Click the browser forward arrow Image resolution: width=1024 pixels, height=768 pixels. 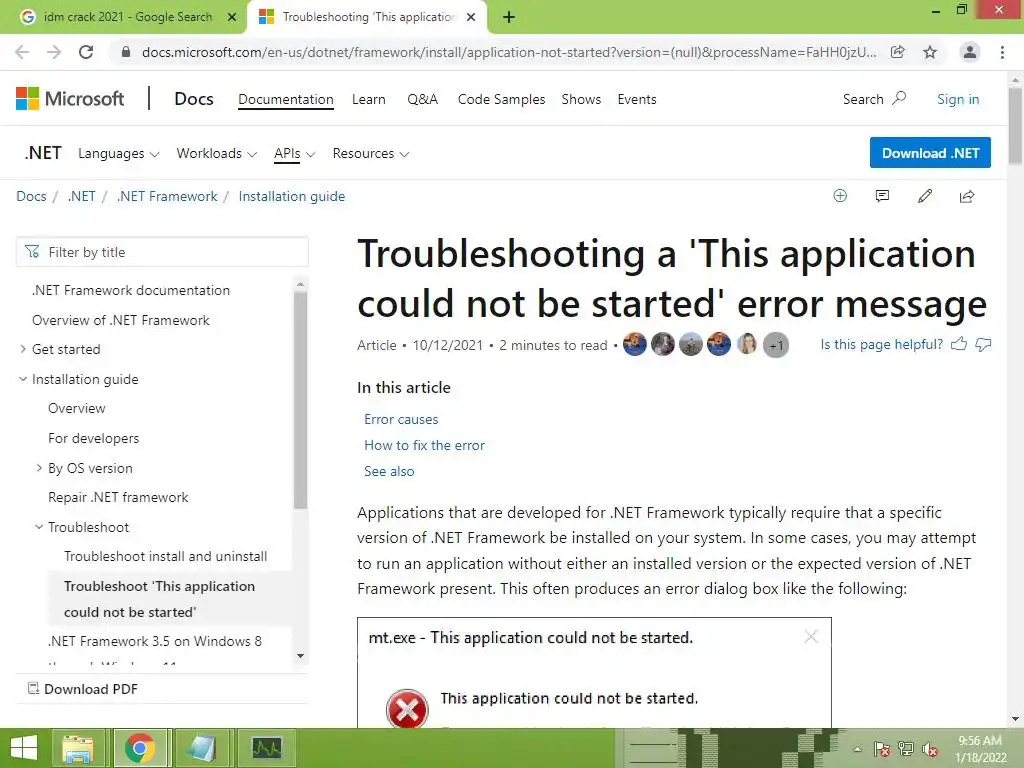54,52
